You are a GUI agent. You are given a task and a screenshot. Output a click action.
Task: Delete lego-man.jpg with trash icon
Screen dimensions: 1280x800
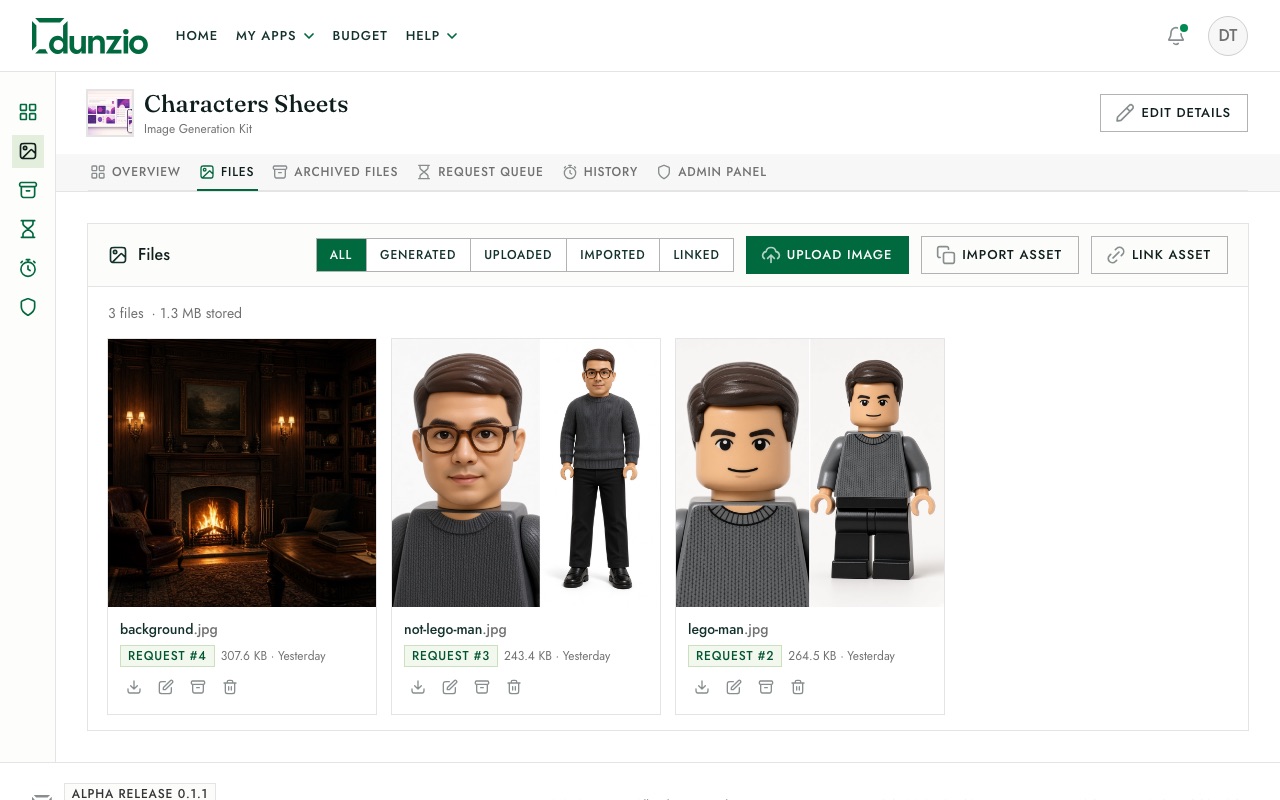coord(798,687)
